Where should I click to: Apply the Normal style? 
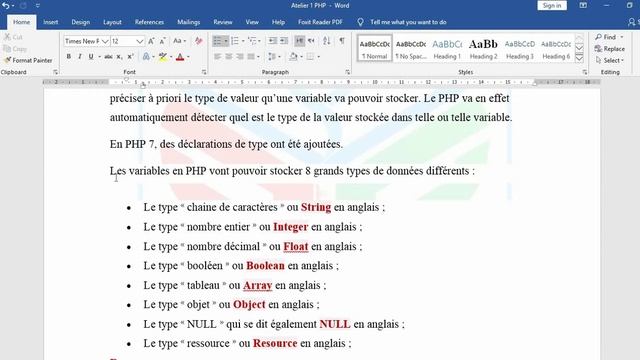[375, 48]
